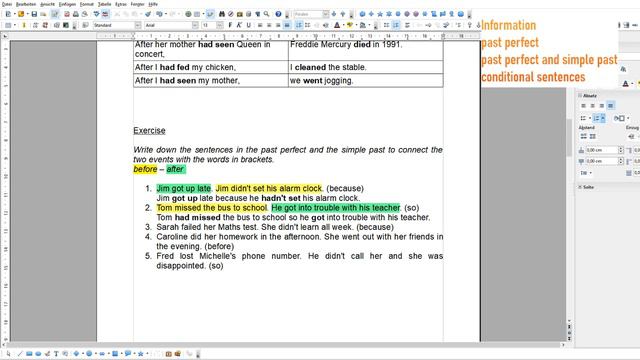Click the font color button in the sidebar
Viewport: 640px width, 360px height.
625,83
